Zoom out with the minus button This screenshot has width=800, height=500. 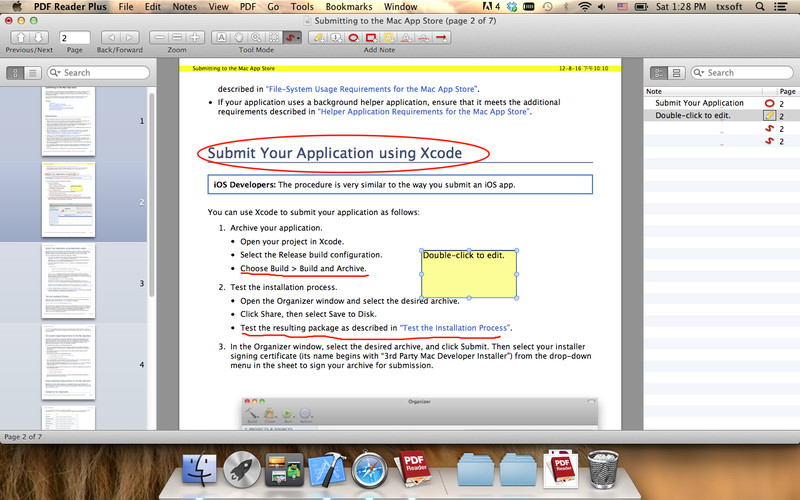coord(159,37)
